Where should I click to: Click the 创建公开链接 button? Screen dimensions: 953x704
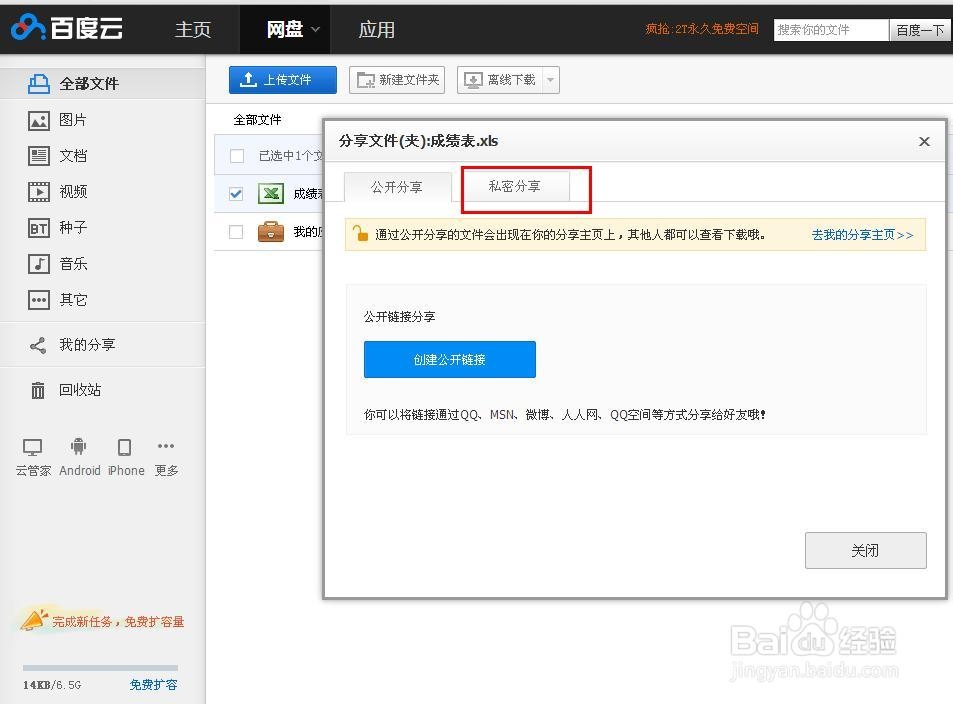(x=449, y=359)
